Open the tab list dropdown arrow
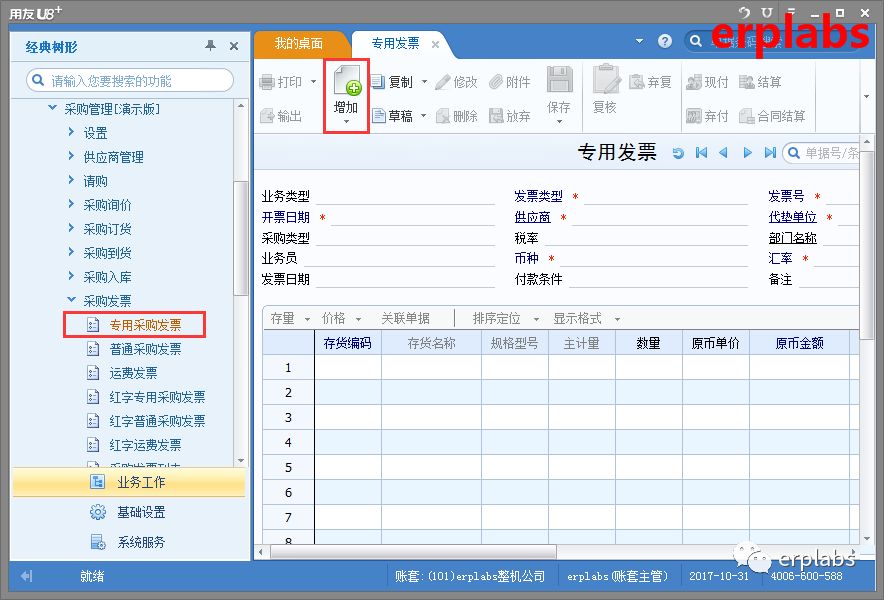This screenshot has width=884, height=600. tap(639, 41)
